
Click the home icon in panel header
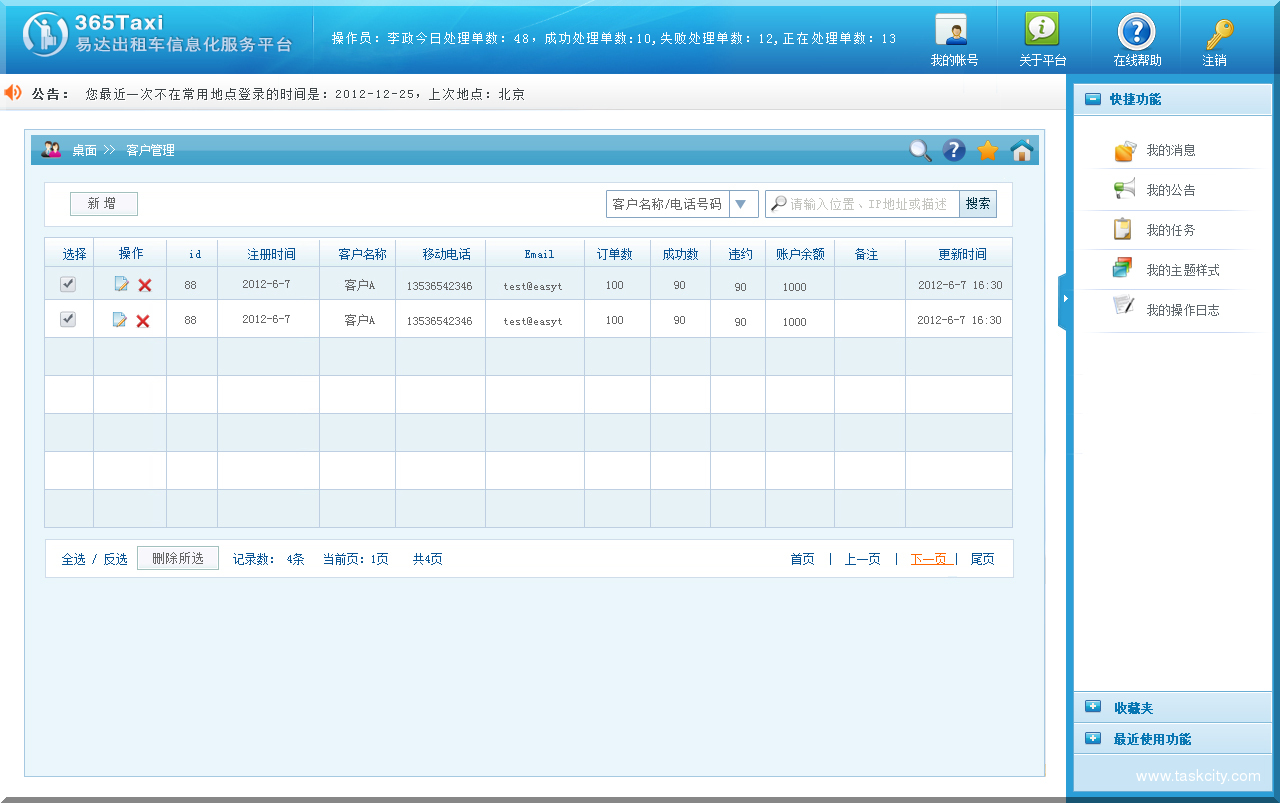tap(1021, 150)
